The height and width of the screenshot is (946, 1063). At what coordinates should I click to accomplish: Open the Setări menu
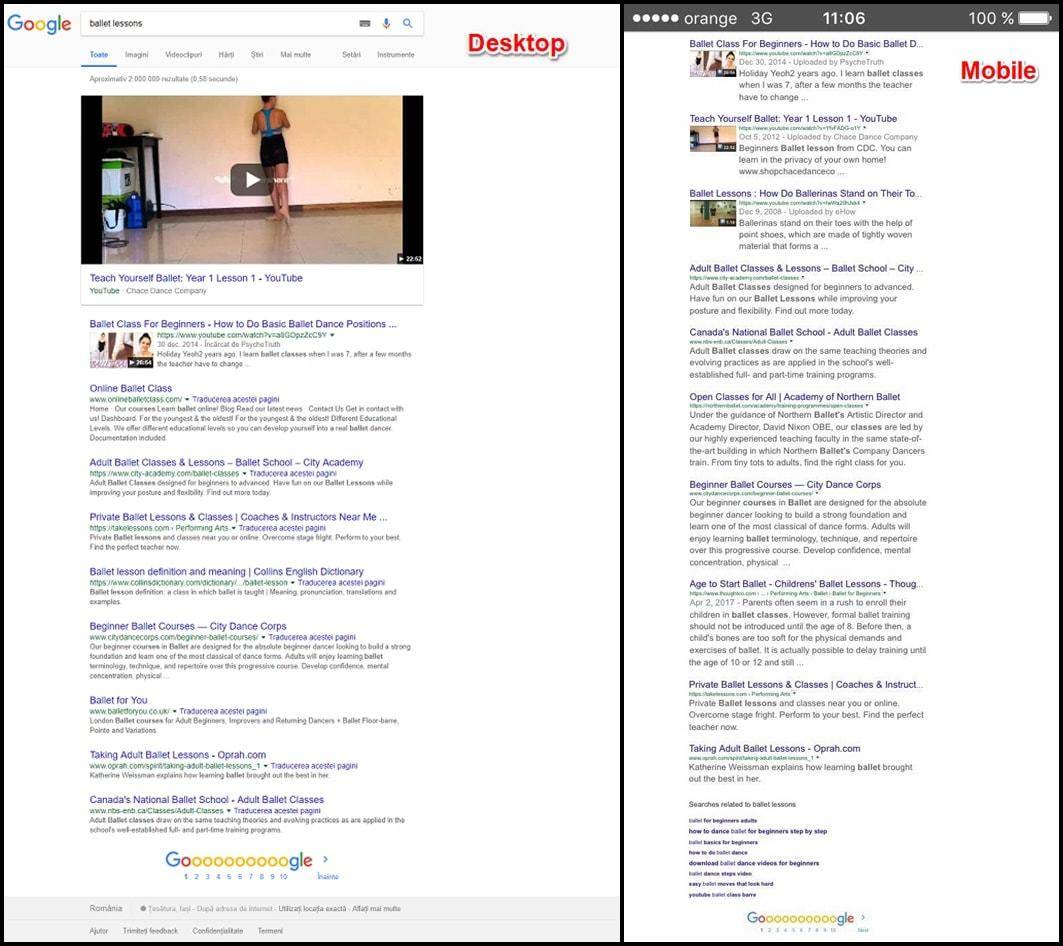pyautogui.click(x=351, y=55)
